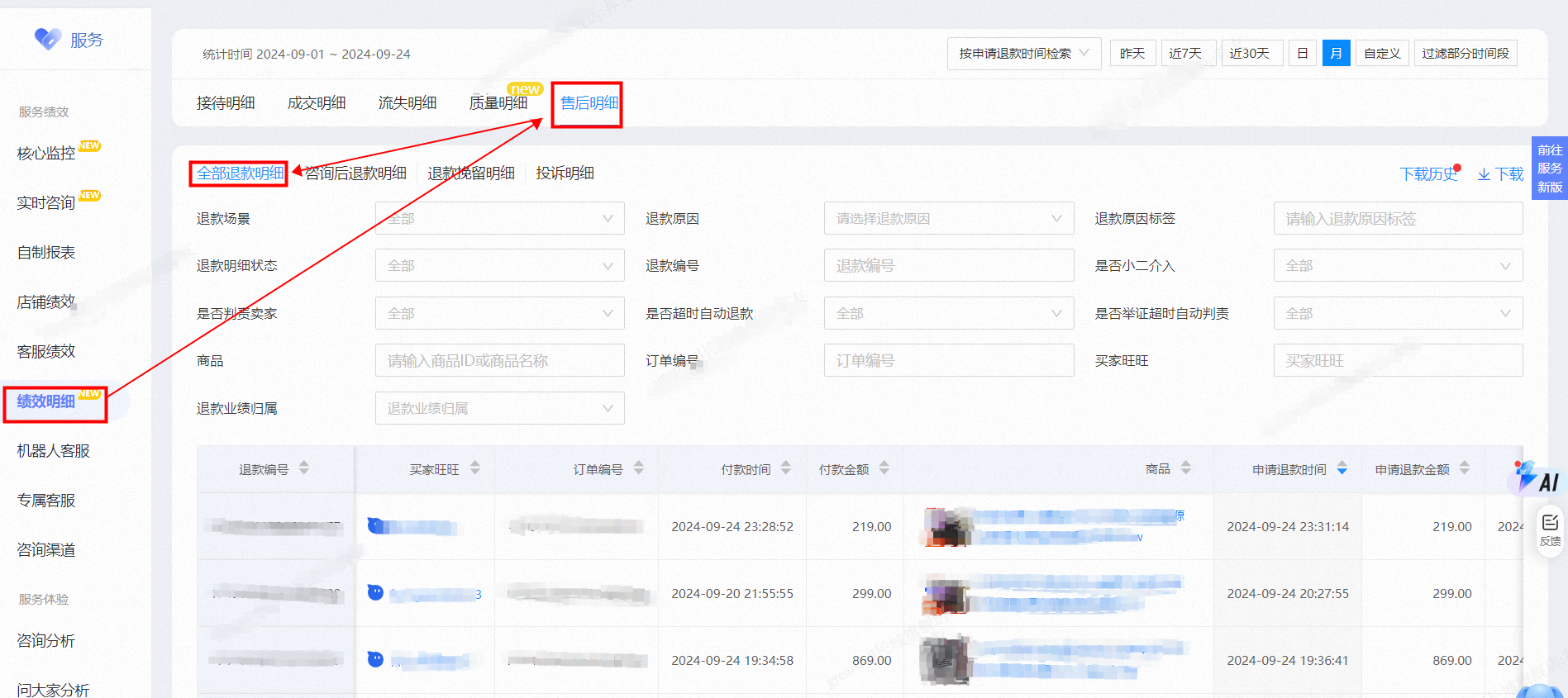Screen dimensions: 1568x698
Task: Expand the 是否超时自动退款 dropdown
Action: [949, 313]
